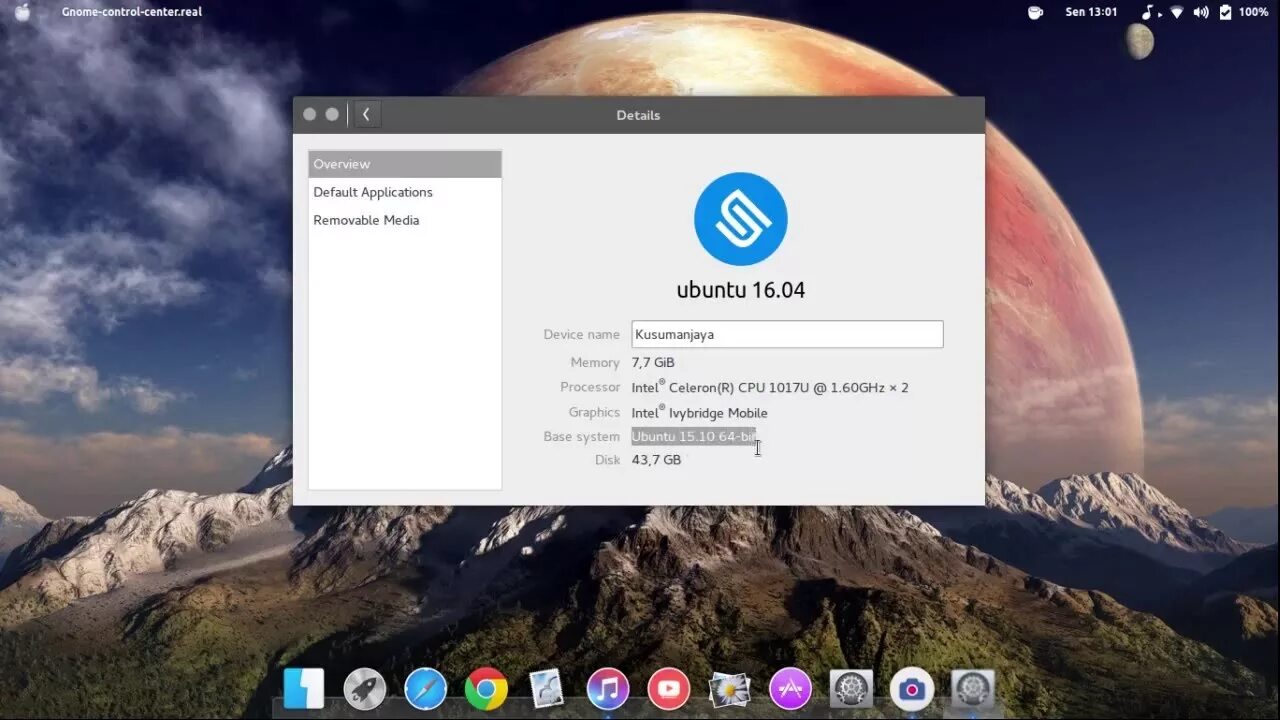The image size is (1280, 720).
Task: Open the purple App Store icon in dock
Action: 790,689
